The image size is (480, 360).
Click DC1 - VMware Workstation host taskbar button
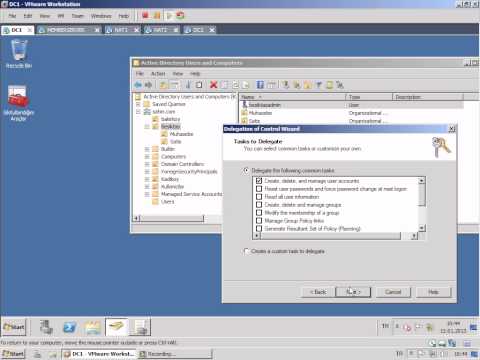coord(99,354)
